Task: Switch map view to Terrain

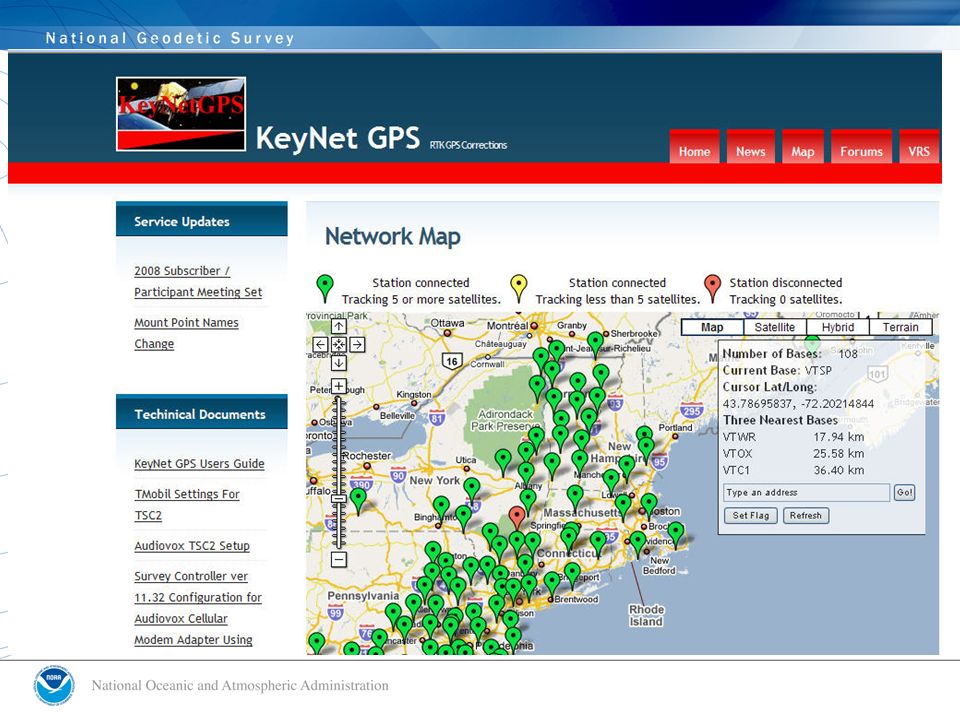Action: tap(901, 328)
